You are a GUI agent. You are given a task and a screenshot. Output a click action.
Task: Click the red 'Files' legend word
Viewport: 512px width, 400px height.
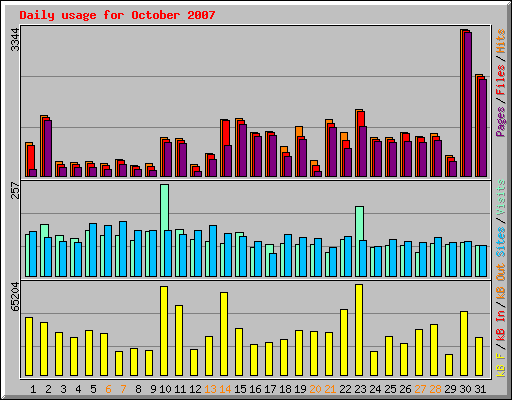point(500,79)
